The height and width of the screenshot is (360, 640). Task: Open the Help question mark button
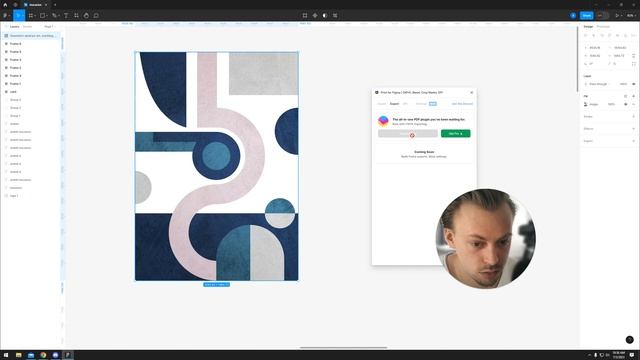pos(629,340)
